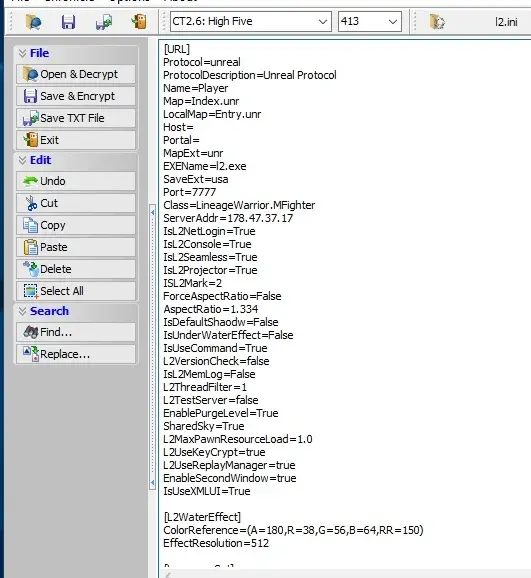Click the Open & Decrypt sidebar button
This screenshot has height=578, width=531.
point(76,74)
